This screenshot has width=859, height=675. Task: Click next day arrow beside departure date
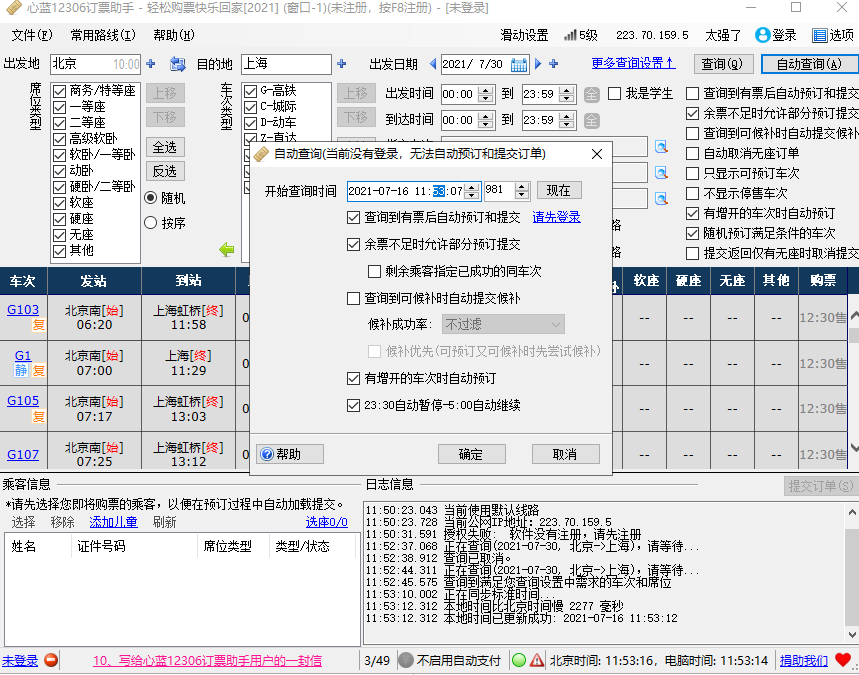(x=538, y=65)
